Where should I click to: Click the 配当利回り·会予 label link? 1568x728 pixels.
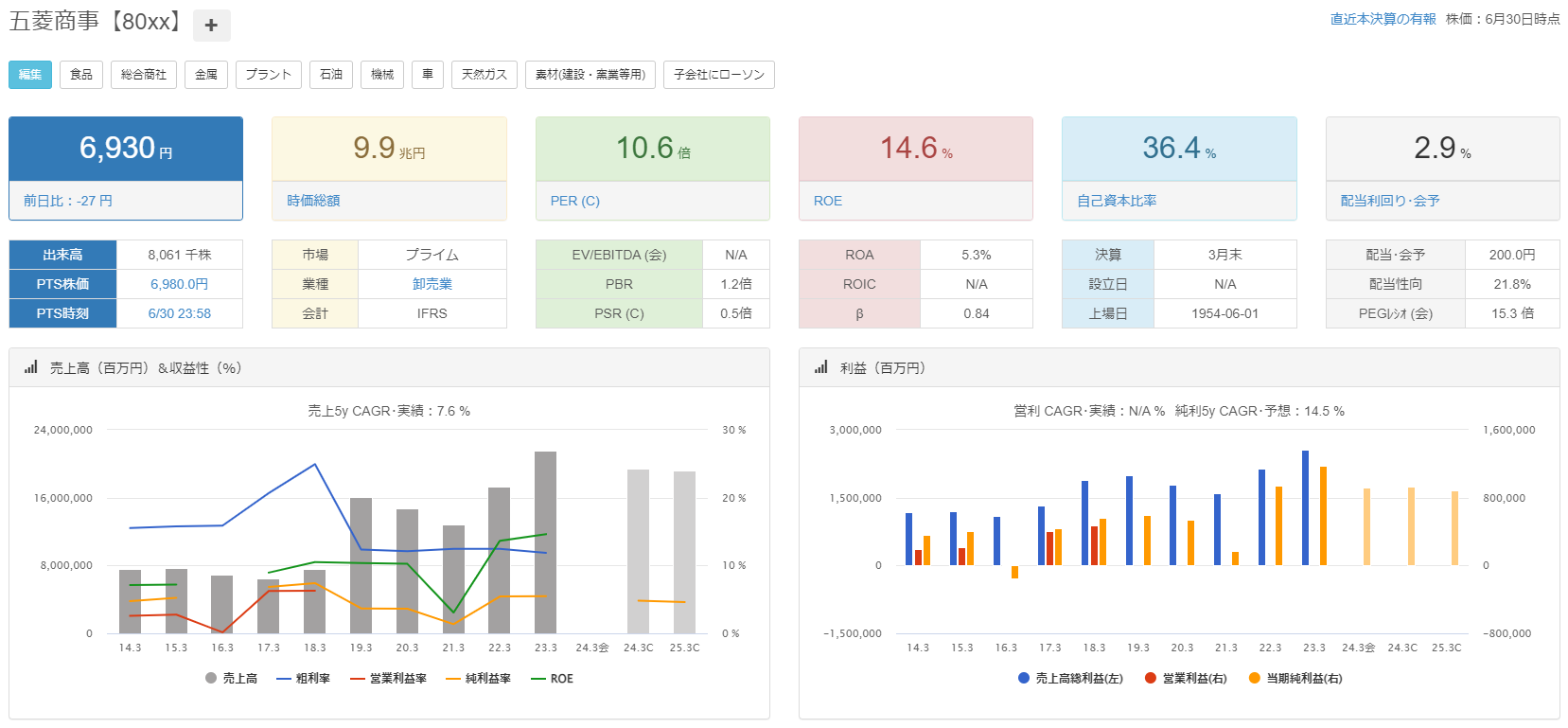point(1390,201)
